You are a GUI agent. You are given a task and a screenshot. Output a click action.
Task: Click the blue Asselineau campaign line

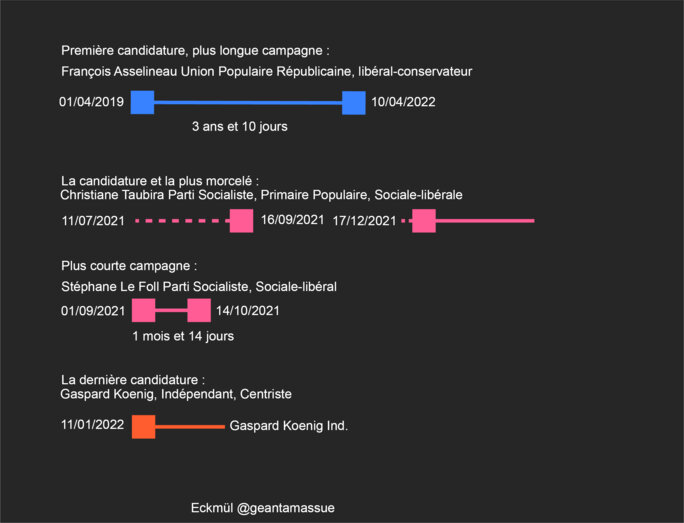(248, 103)
